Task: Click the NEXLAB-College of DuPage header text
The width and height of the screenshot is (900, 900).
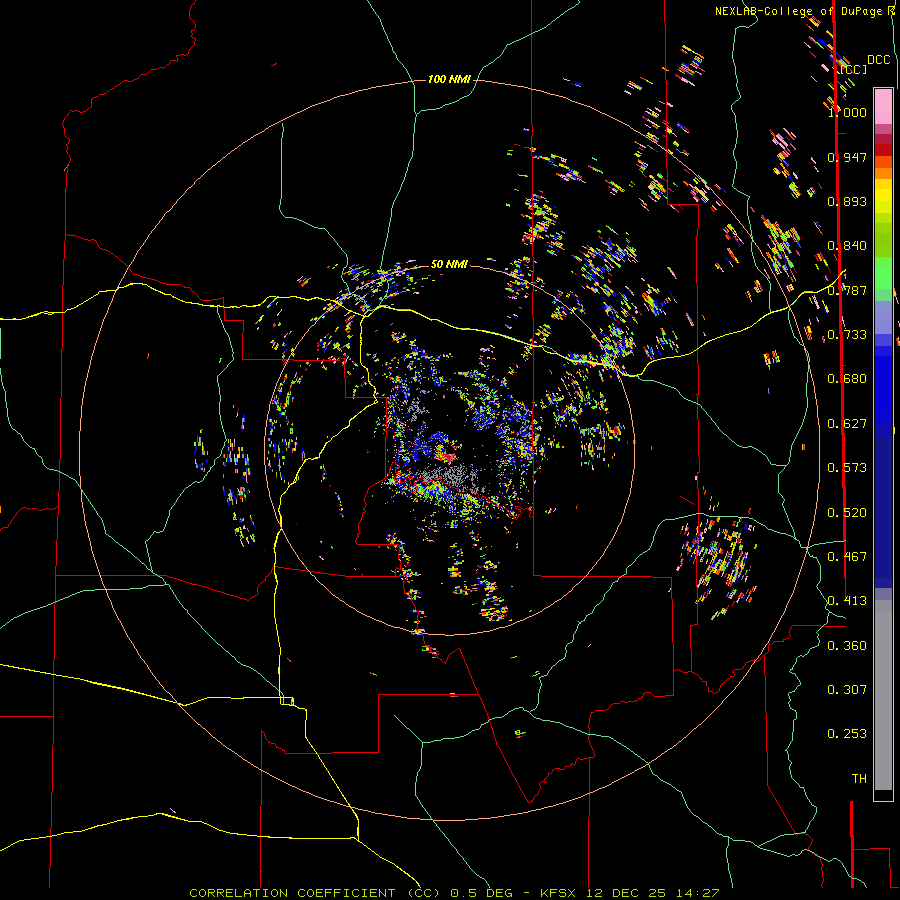Action: pos(798,11)
